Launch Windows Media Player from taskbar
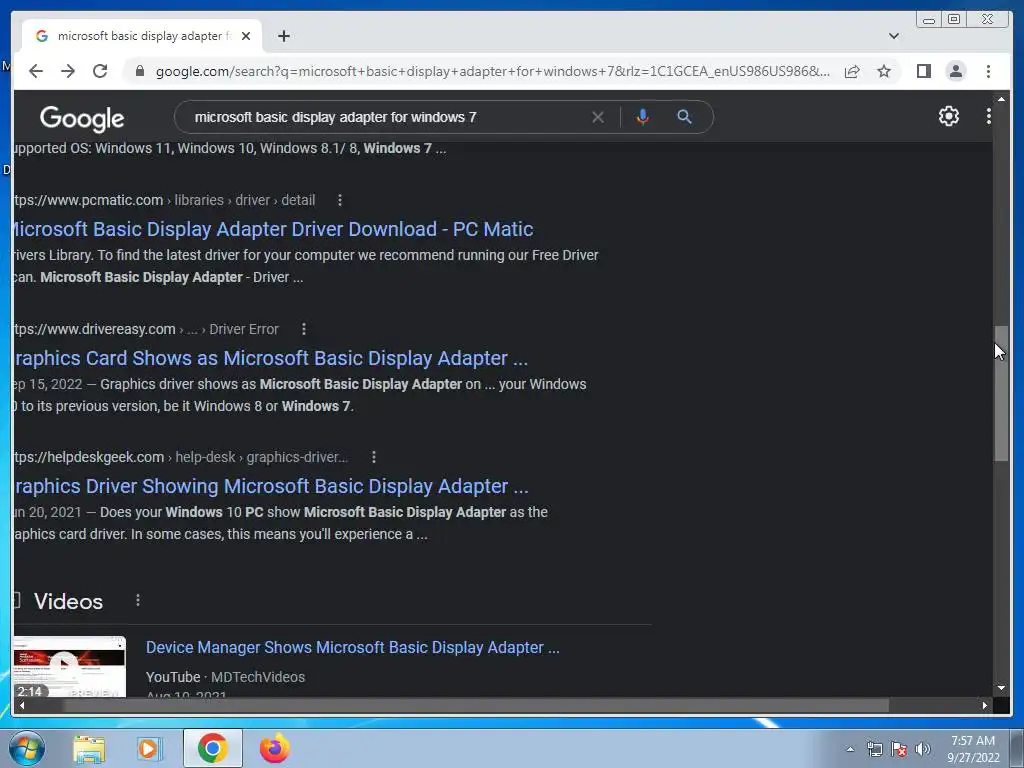This screenshot has width=1024, height=768. pyautogui.click(x=150, y=748)
